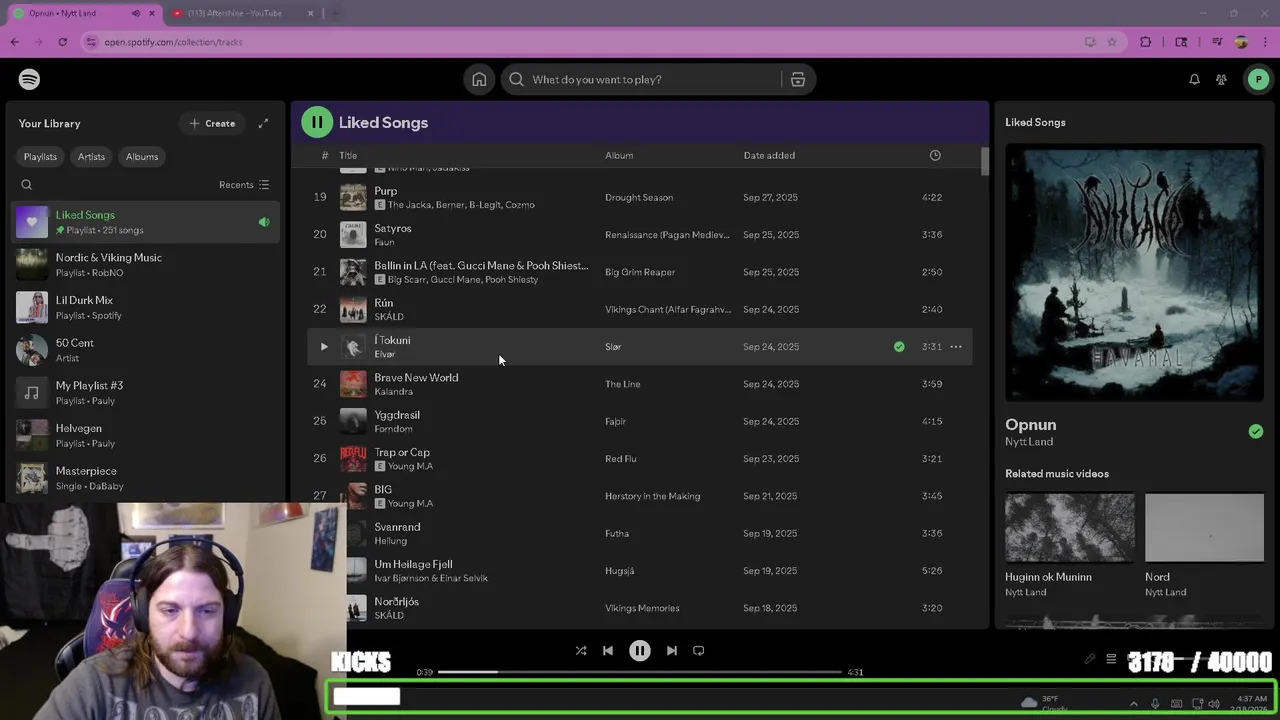
Task: Select the Brave New World track
Action: [640, 384]
